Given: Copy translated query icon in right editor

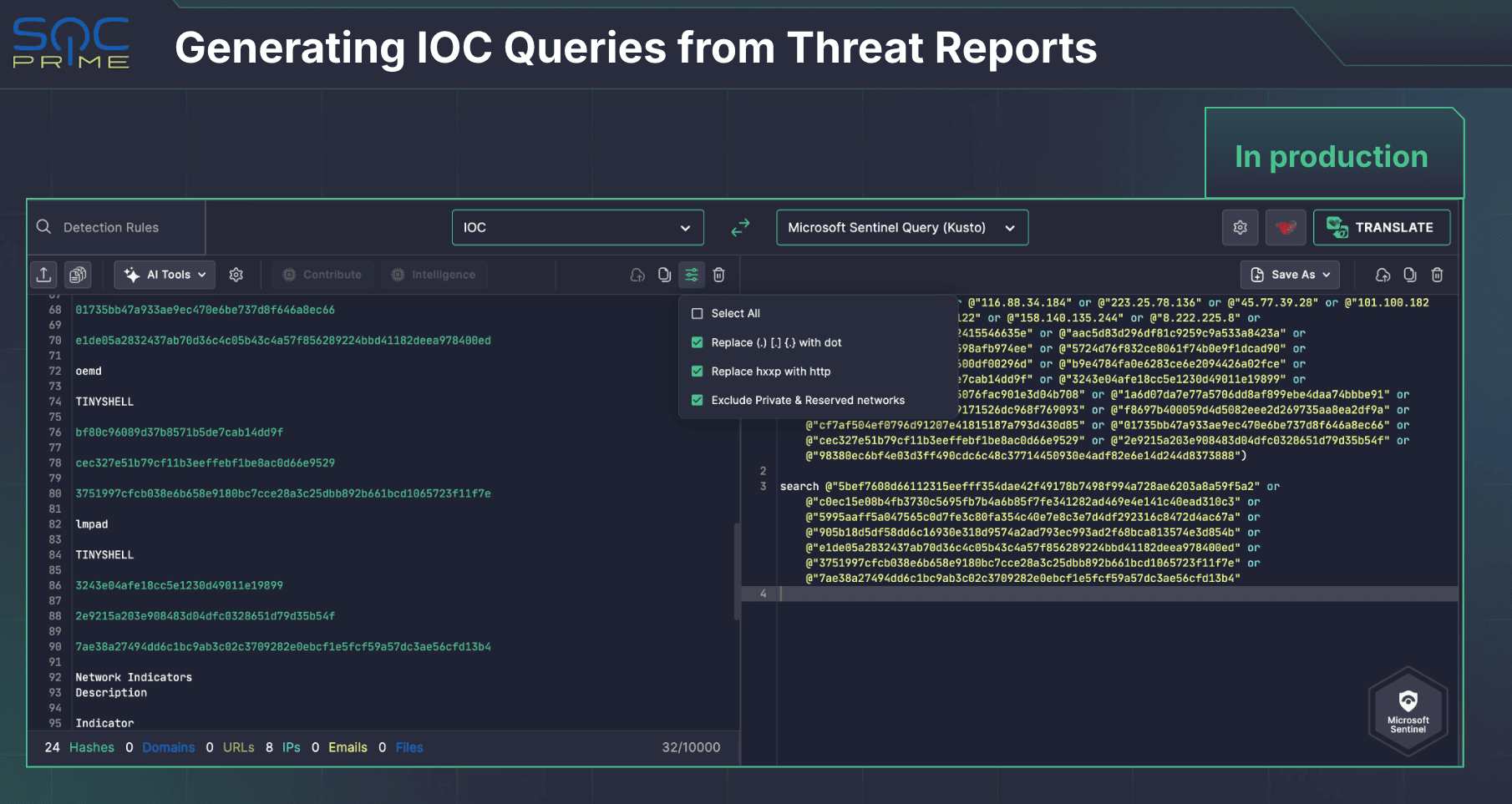Looking at the screenshot, I should (1410, 275).
